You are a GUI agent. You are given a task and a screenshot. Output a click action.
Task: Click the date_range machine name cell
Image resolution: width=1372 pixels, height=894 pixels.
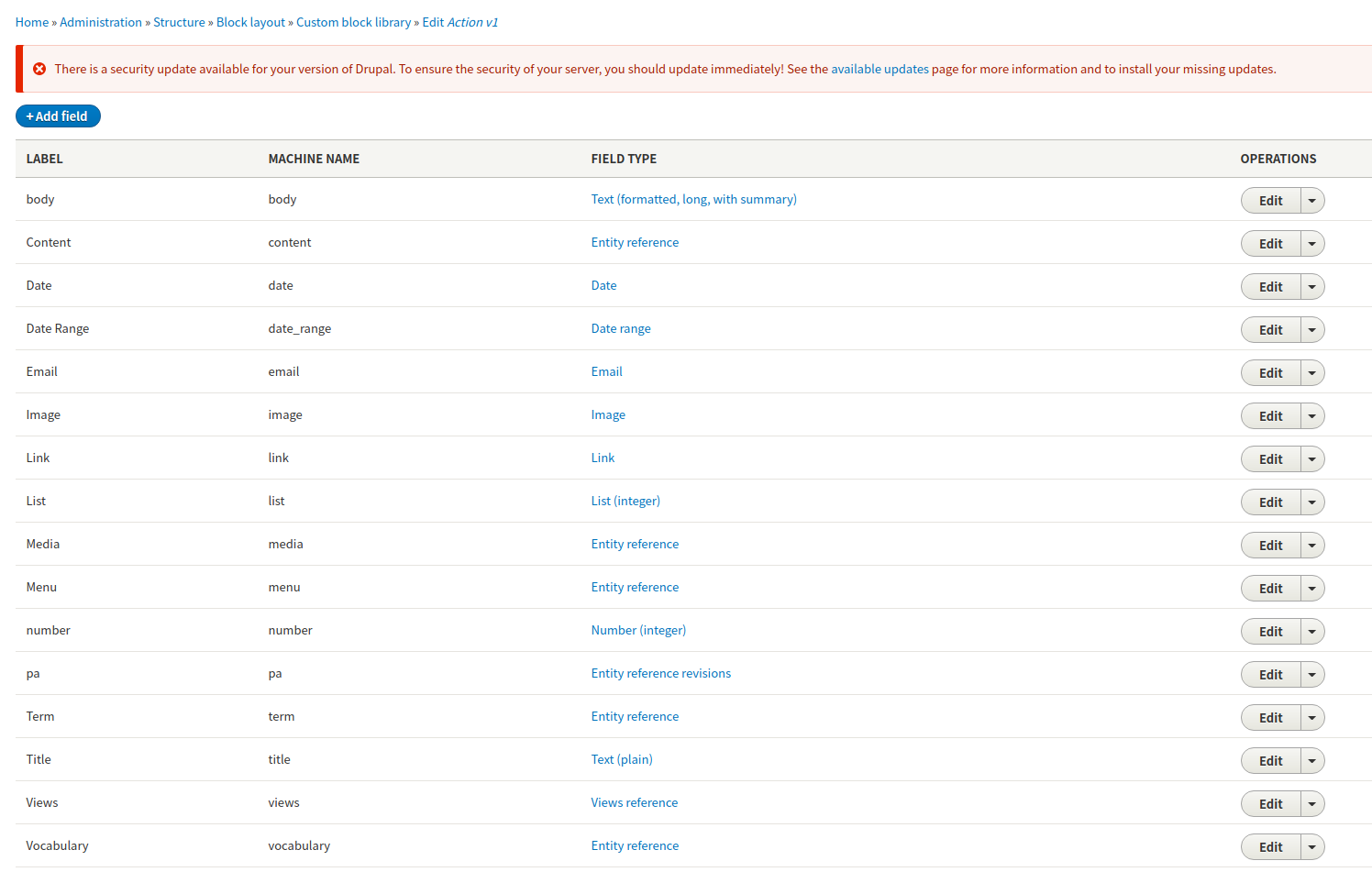(300, 328)
